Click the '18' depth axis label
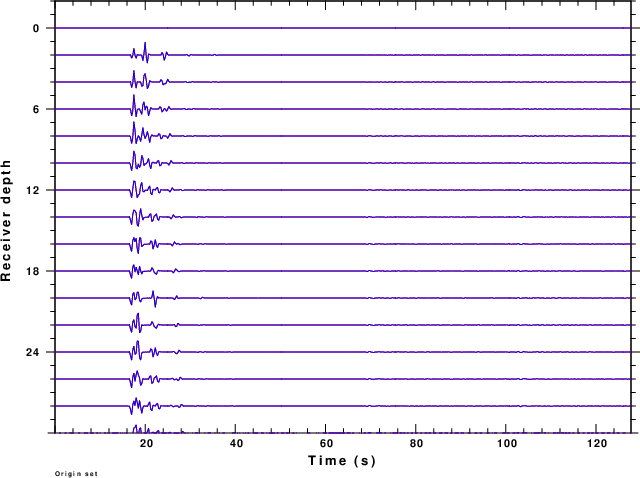This screenshot has width=640, height=478. [33, 271]
